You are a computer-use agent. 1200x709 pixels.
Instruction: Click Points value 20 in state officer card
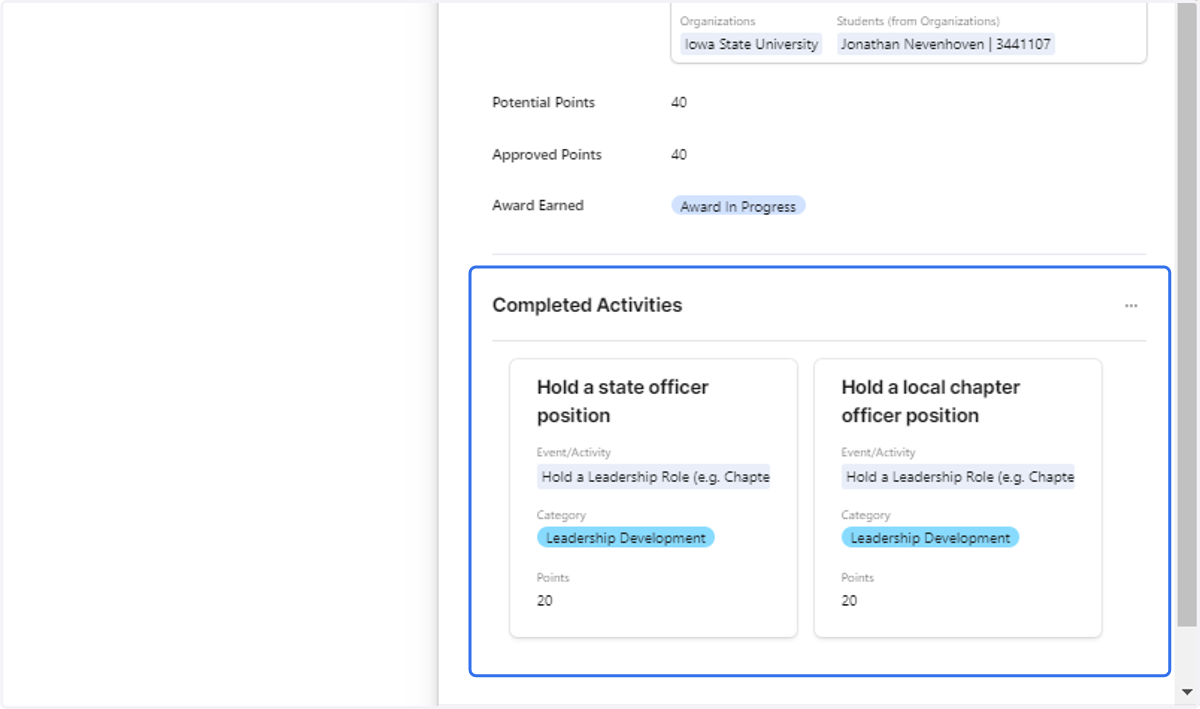tap(545, 600)
